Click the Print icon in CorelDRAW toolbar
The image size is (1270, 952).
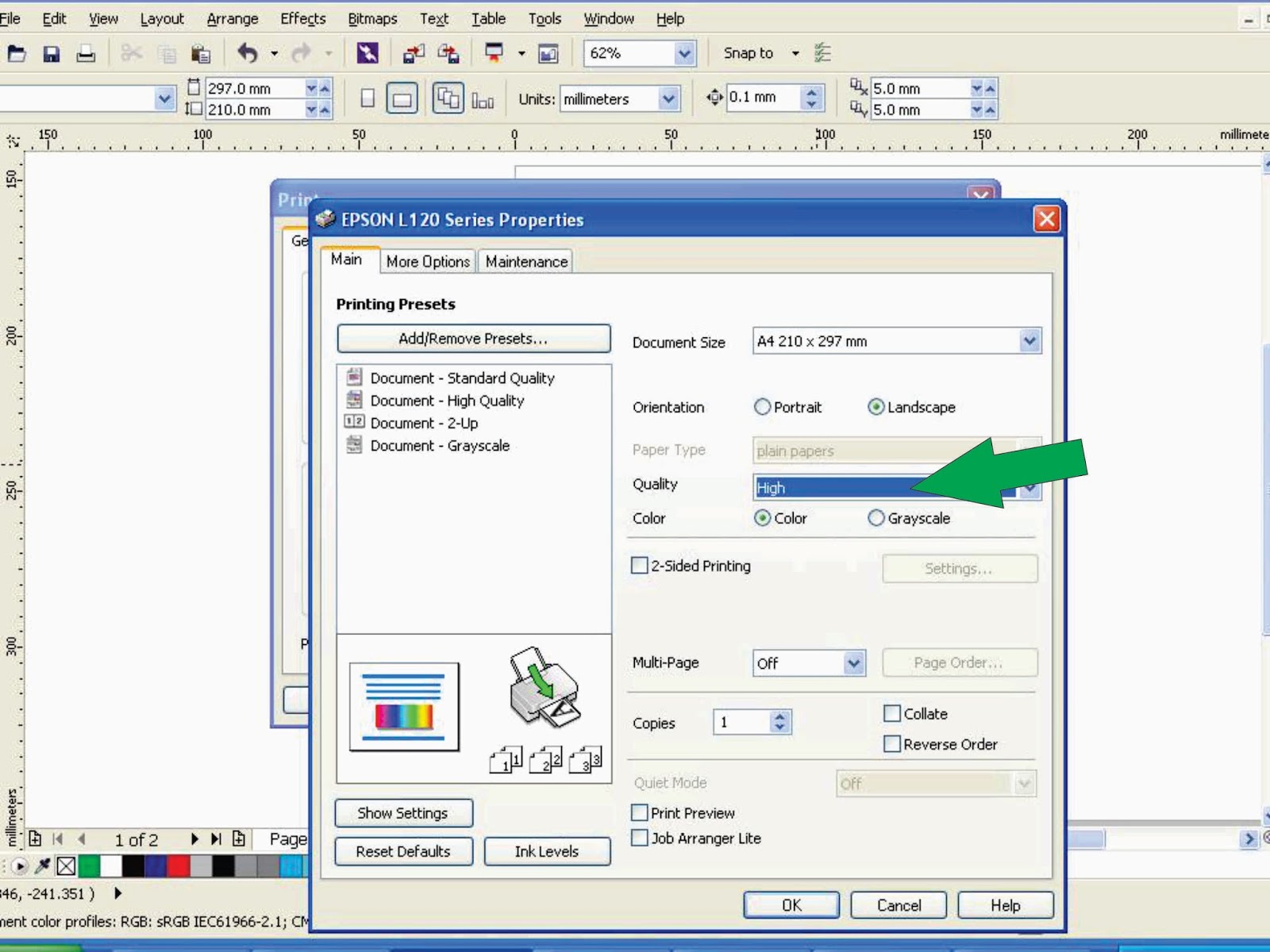[86, 53]
